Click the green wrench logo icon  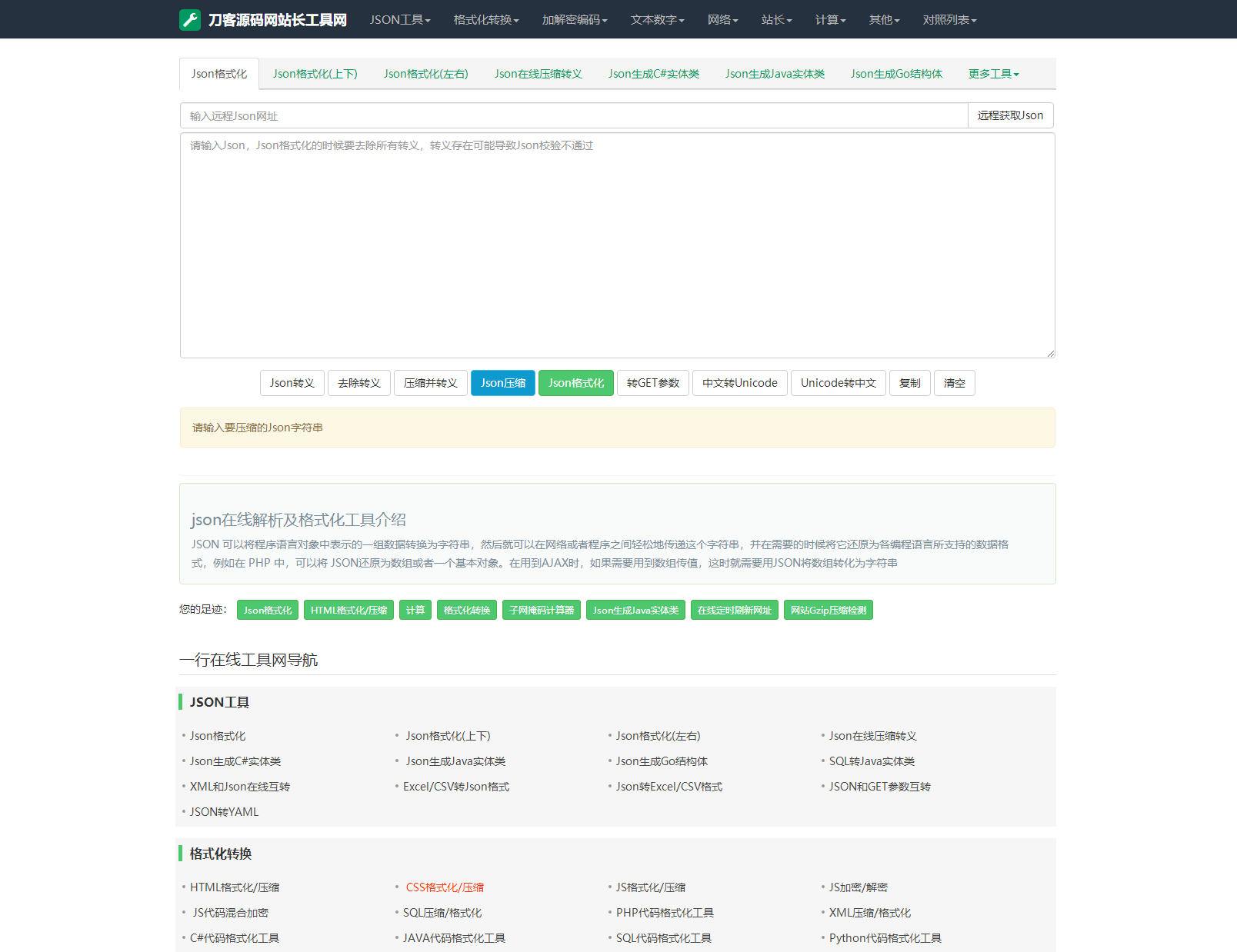[190, 20]
